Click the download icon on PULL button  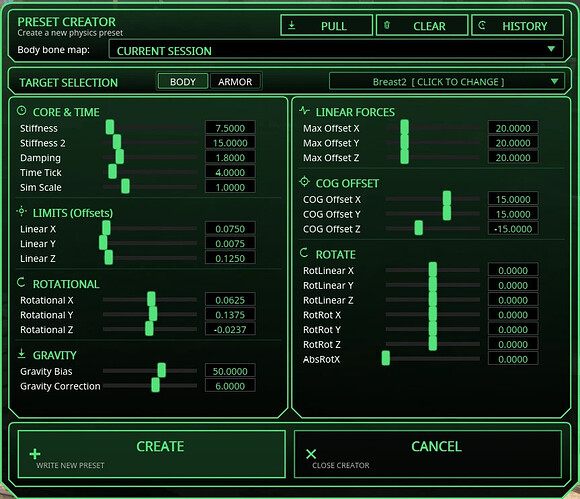[x=291, y=25]
